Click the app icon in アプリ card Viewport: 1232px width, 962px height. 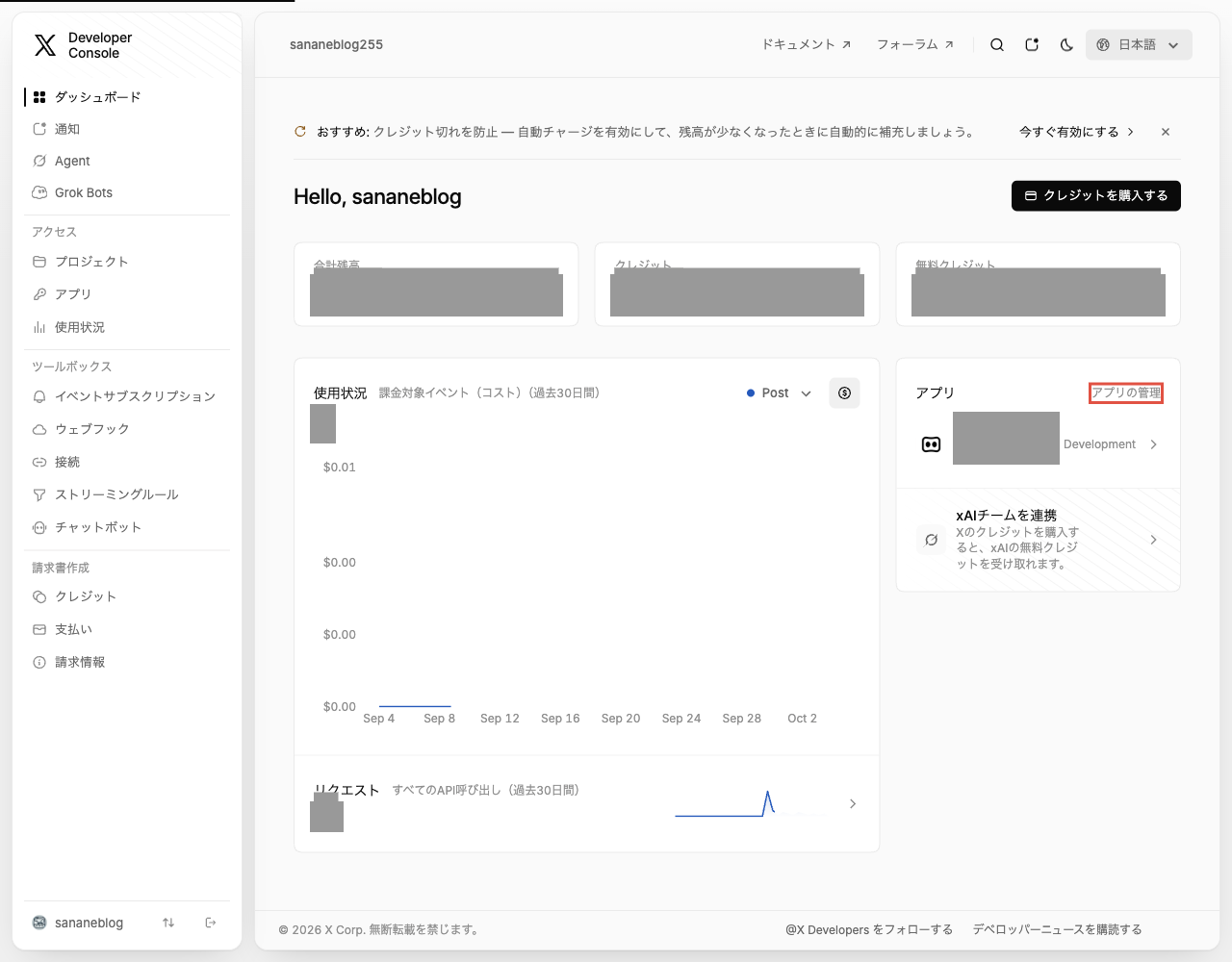tap(931, 444)
